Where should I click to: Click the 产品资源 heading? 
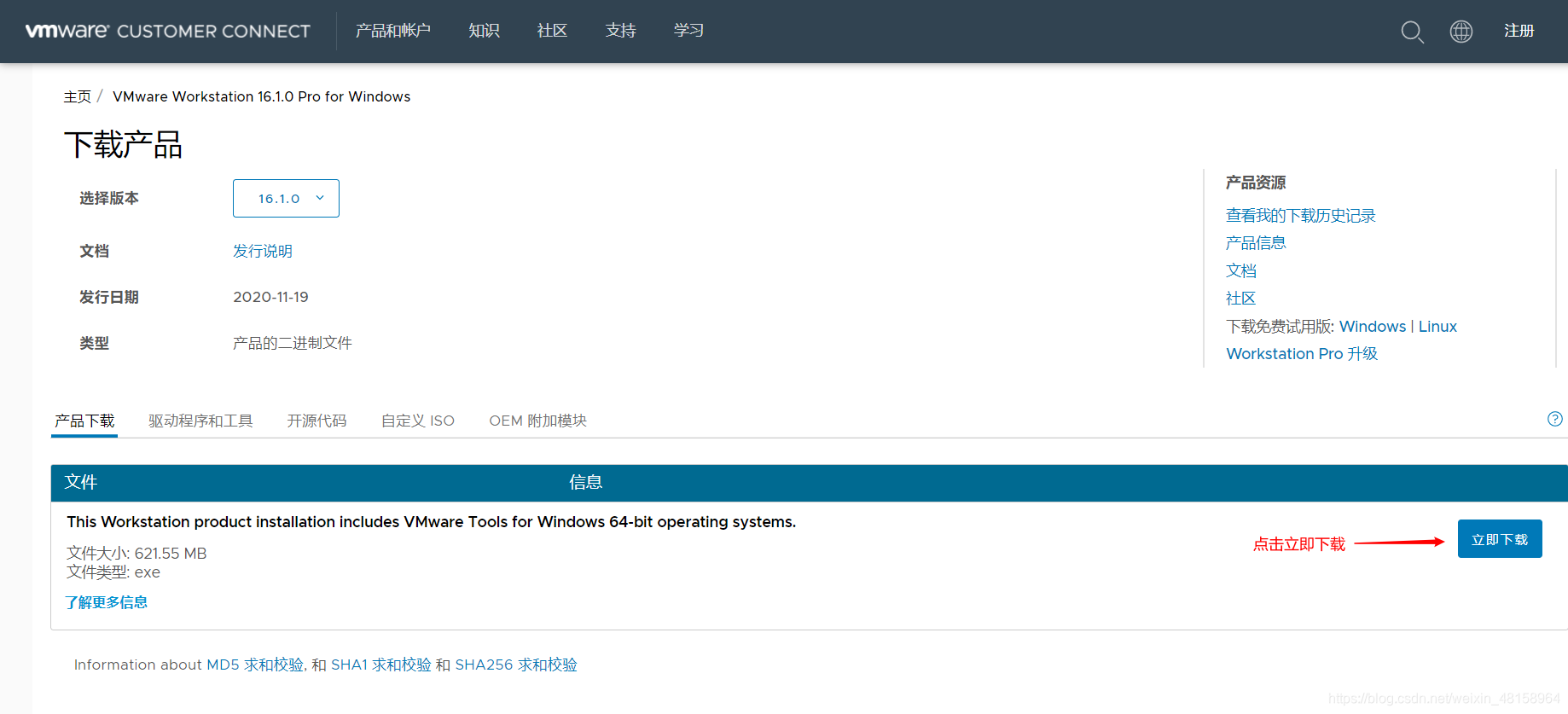click(x=1256, y=183)
